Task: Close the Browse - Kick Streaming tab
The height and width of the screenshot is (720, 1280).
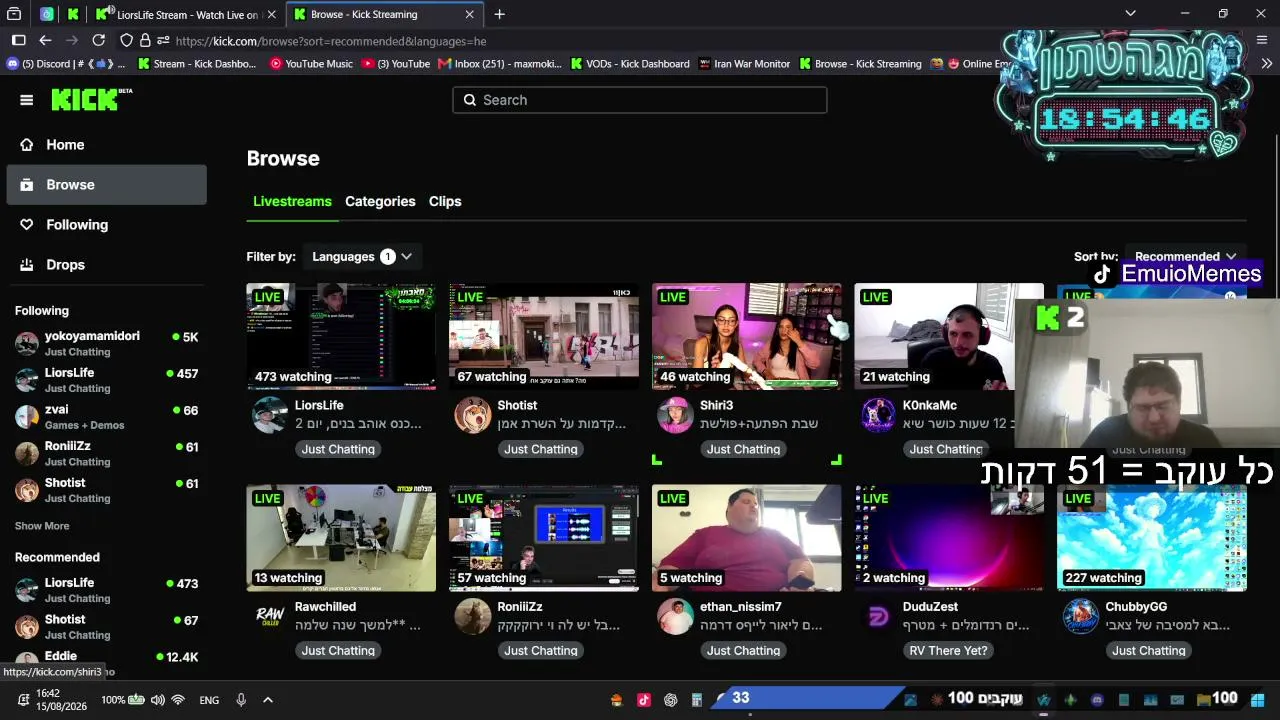Action: (469, 15)
